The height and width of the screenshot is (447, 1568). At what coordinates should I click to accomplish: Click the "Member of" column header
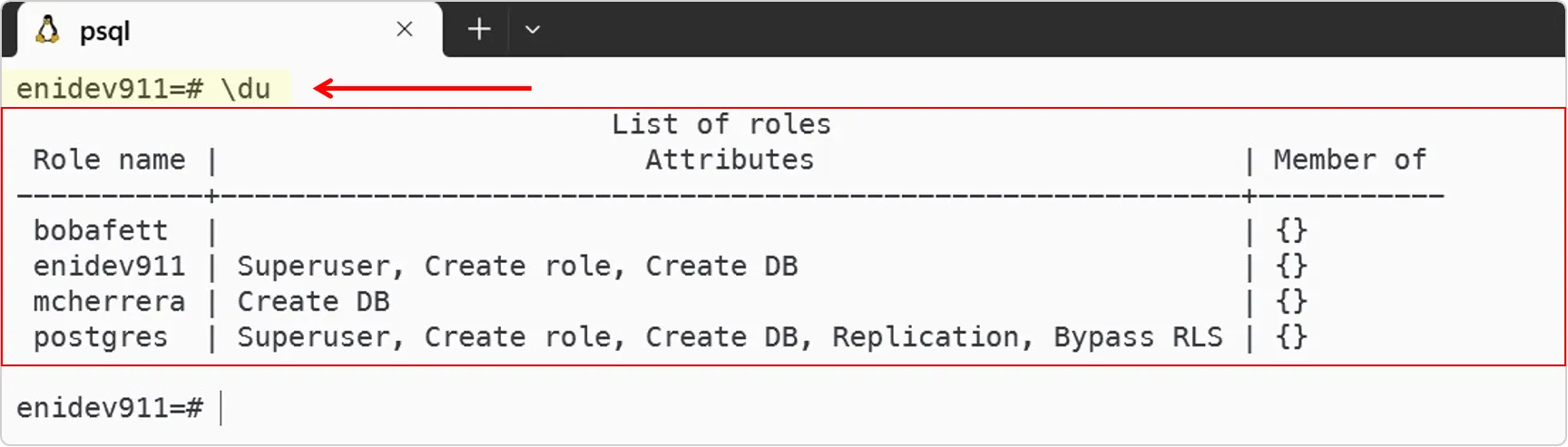pyautogui.click(x=1349, y=160)
